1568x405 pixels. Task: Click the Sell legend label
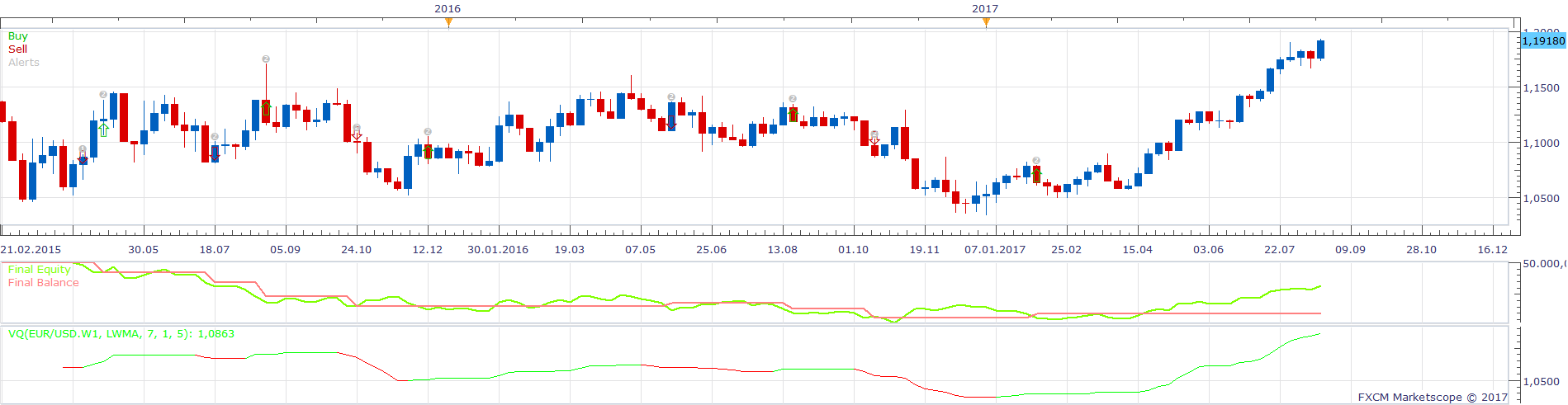pyautogui.click(x=17, y=49)
